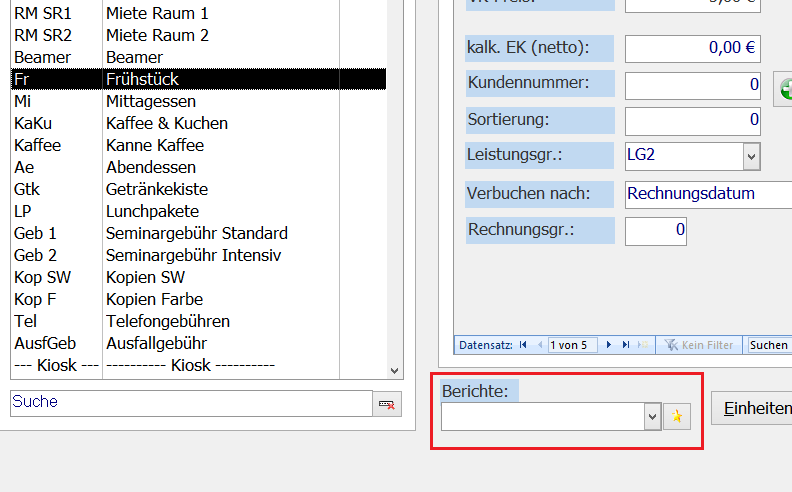Clear the search with the Suche reset icon
Screen dimensions: 792x492
click(x=385, y=403)
